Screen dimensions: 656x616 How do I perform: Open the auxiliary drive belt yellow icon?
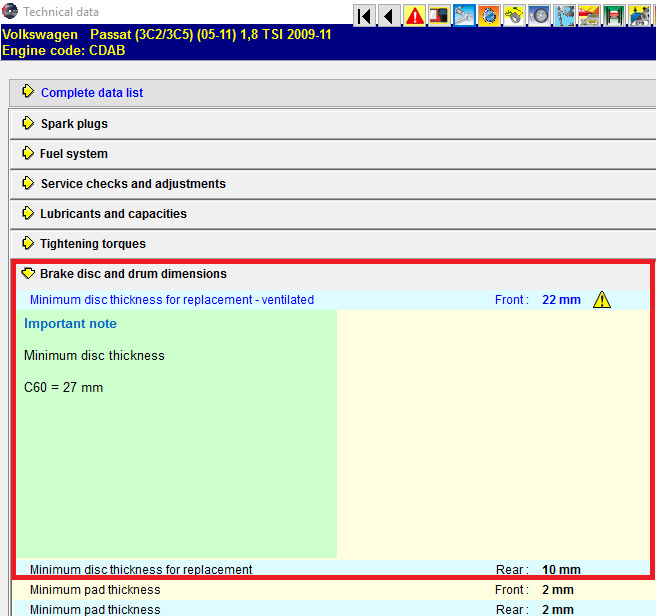click(x=514, y=16)
